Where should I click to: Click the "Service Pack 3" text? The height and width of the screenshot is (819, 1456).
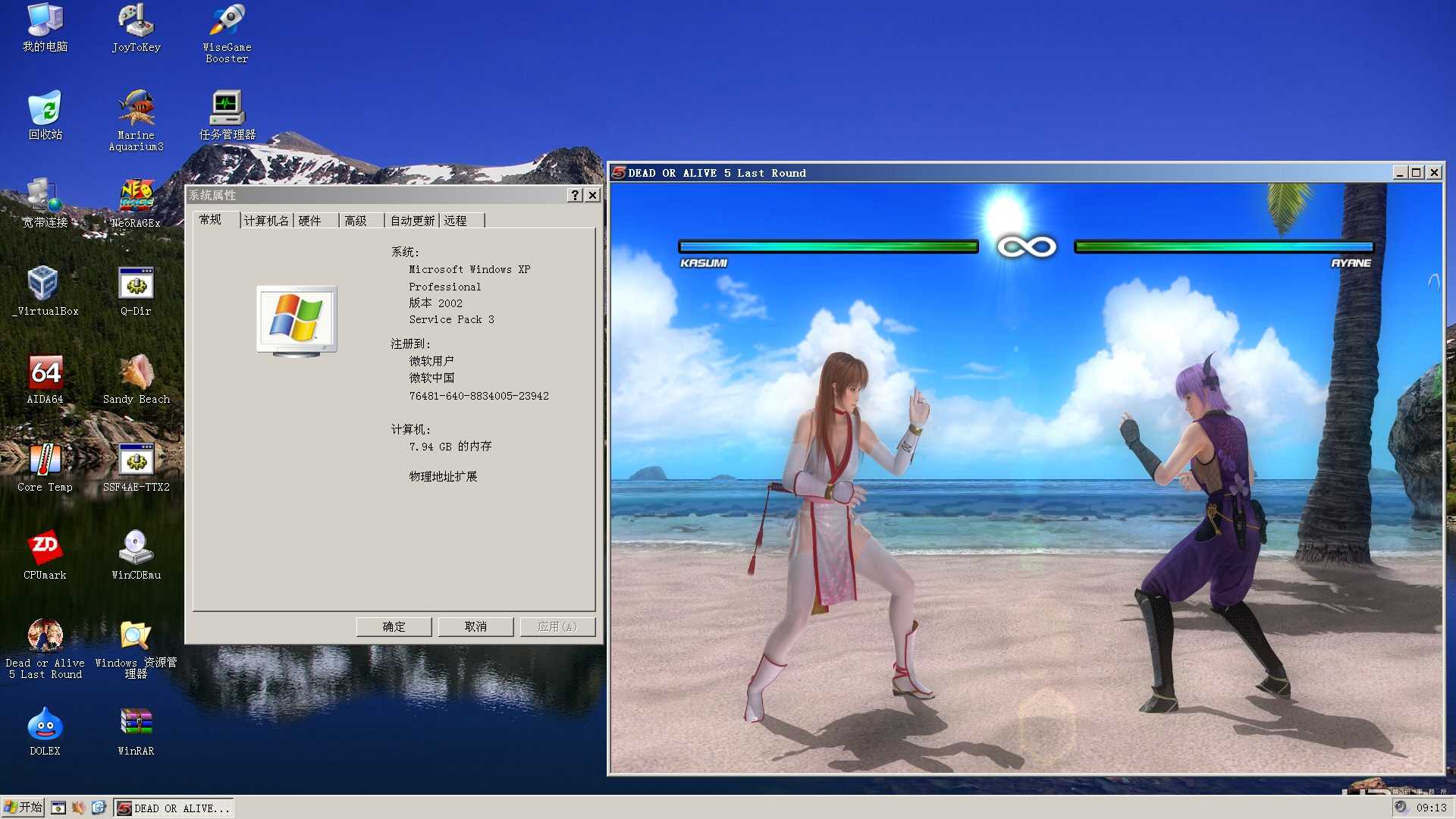pyautogui.click(x=451, y=319)
